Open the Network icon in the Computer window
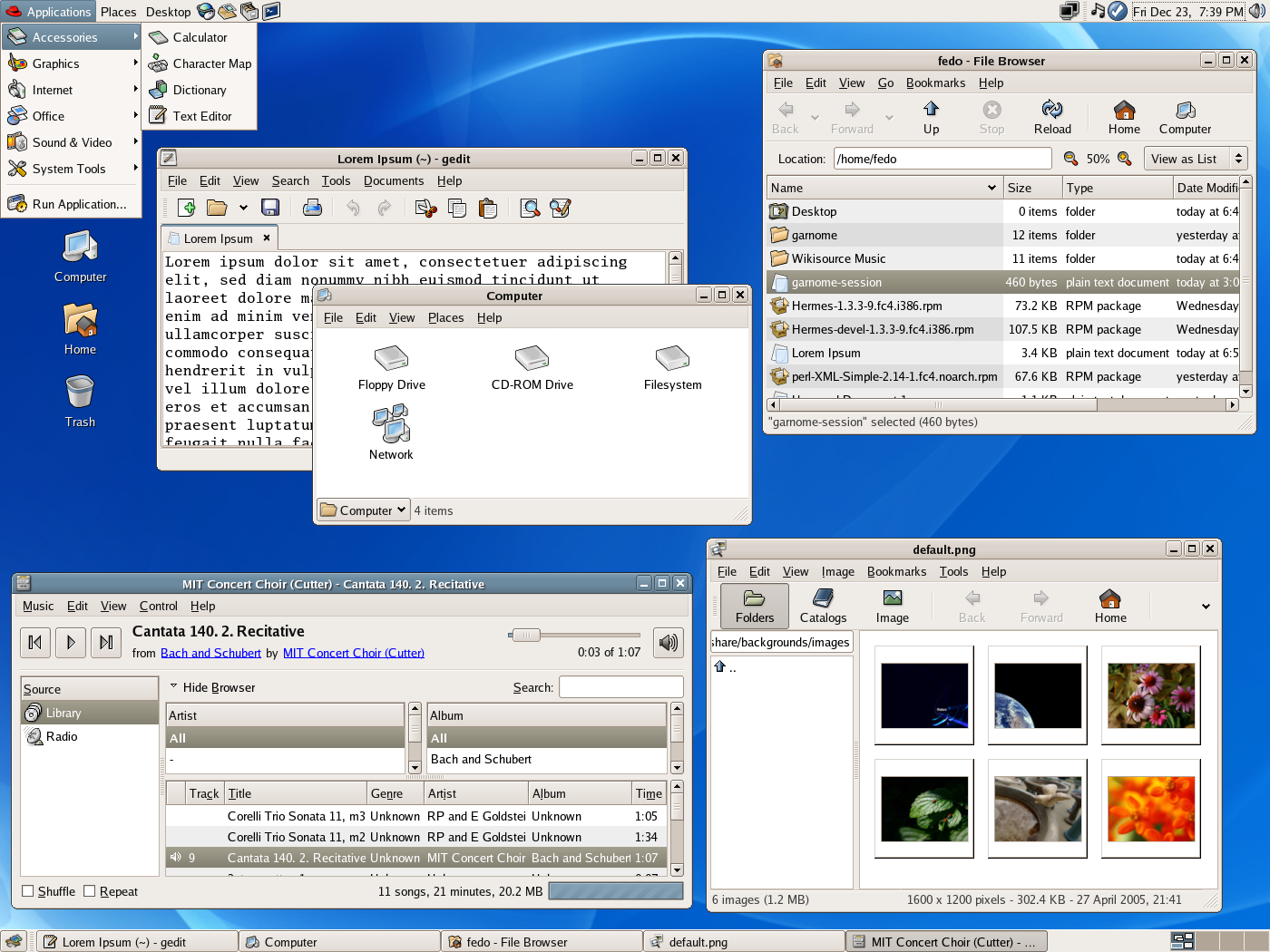This screenshot has height=952, width=1270. click(x=391, y=426)
